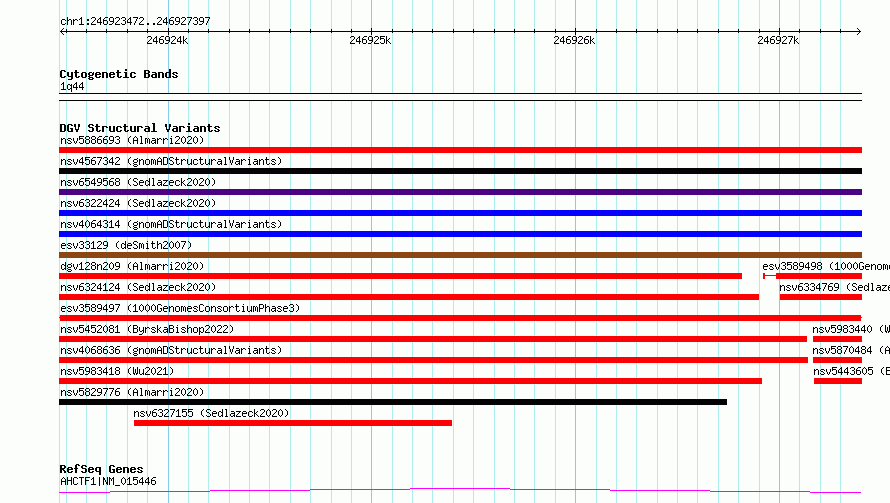Viewport: 890px width, 503px height.
Task: Open nsv4567342 (gnomADStructuralVariants) label
Action: pos(171,161)
